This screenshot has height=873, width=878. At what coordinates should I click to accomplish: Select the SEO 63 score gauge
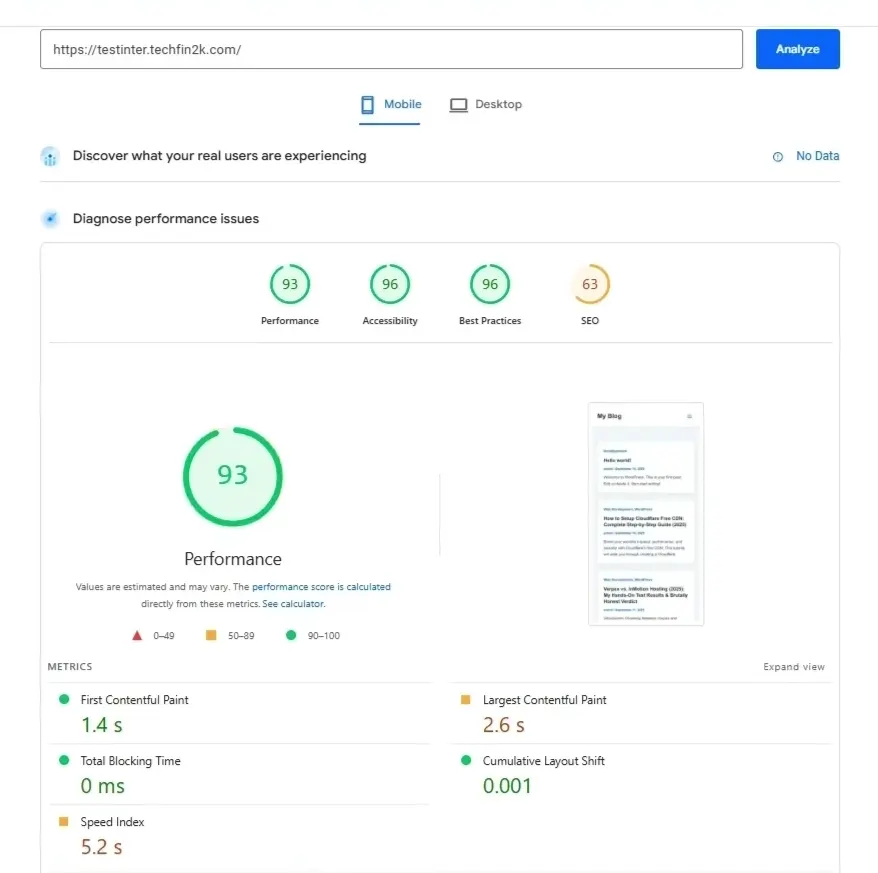590,284
